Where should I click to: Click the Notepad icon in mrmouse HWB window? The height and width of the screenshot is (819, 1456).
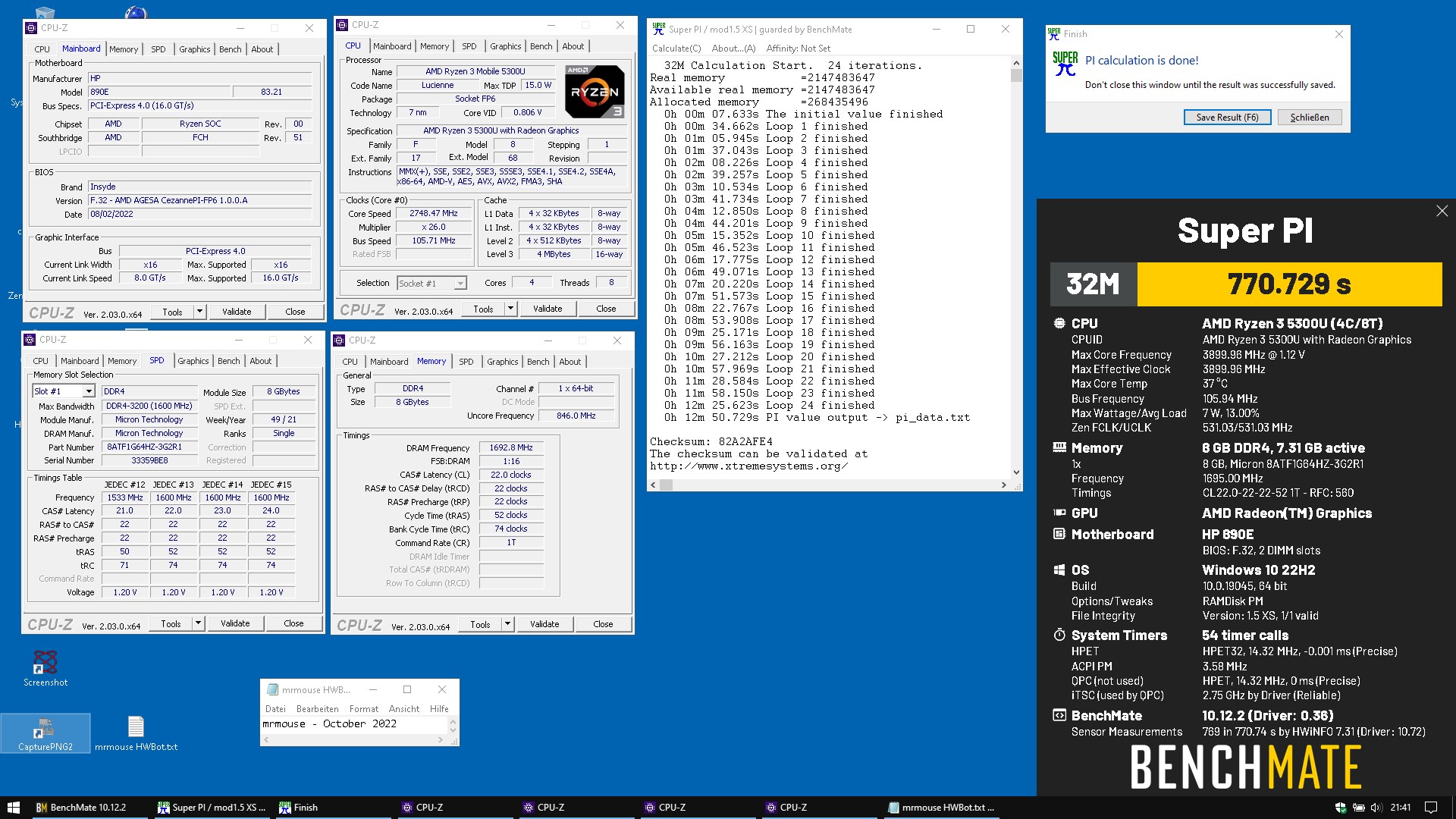click(272, 690)
